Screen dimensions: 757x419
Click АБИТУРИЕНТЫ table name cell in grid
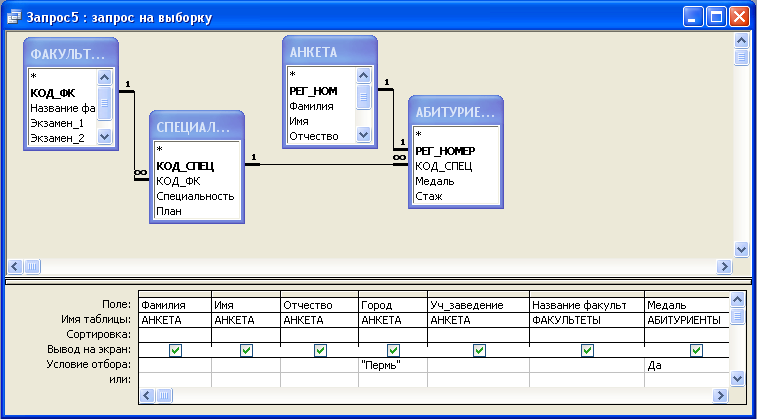[686, 320]
